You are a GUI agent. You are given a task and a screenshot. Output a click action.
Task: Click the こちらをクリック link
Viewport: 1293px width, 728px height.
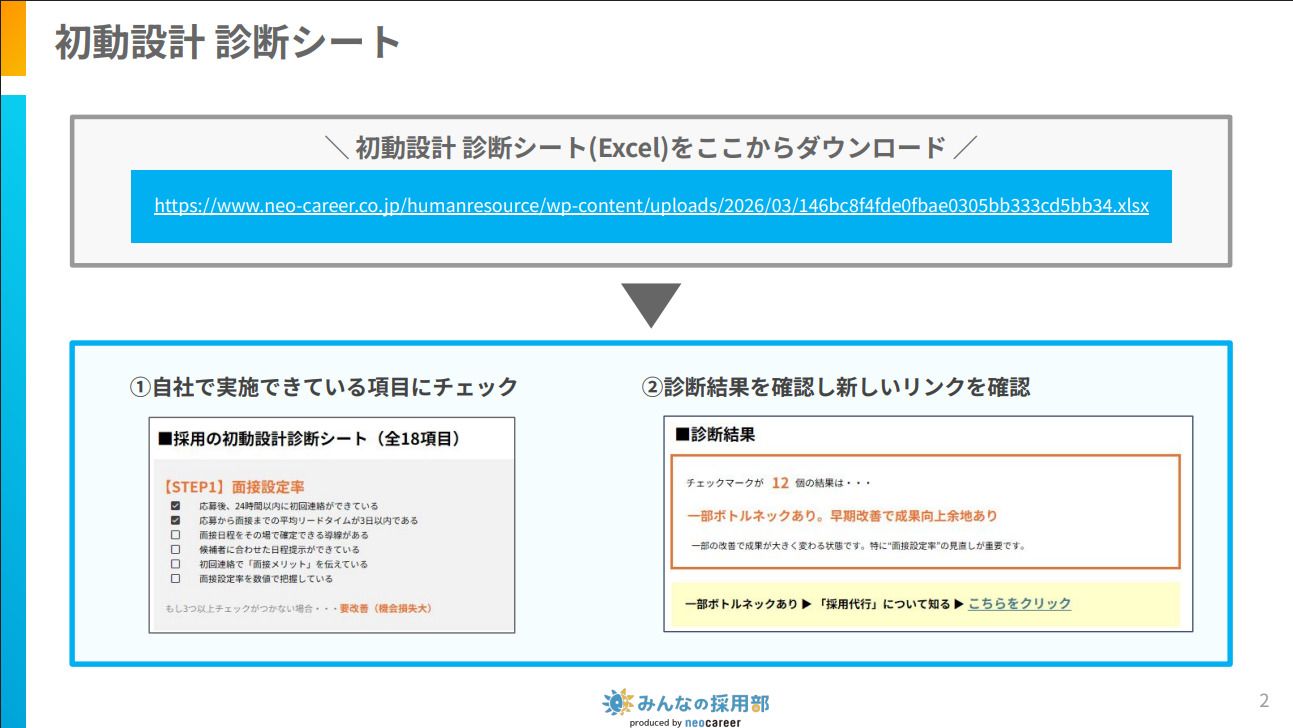1019,604
